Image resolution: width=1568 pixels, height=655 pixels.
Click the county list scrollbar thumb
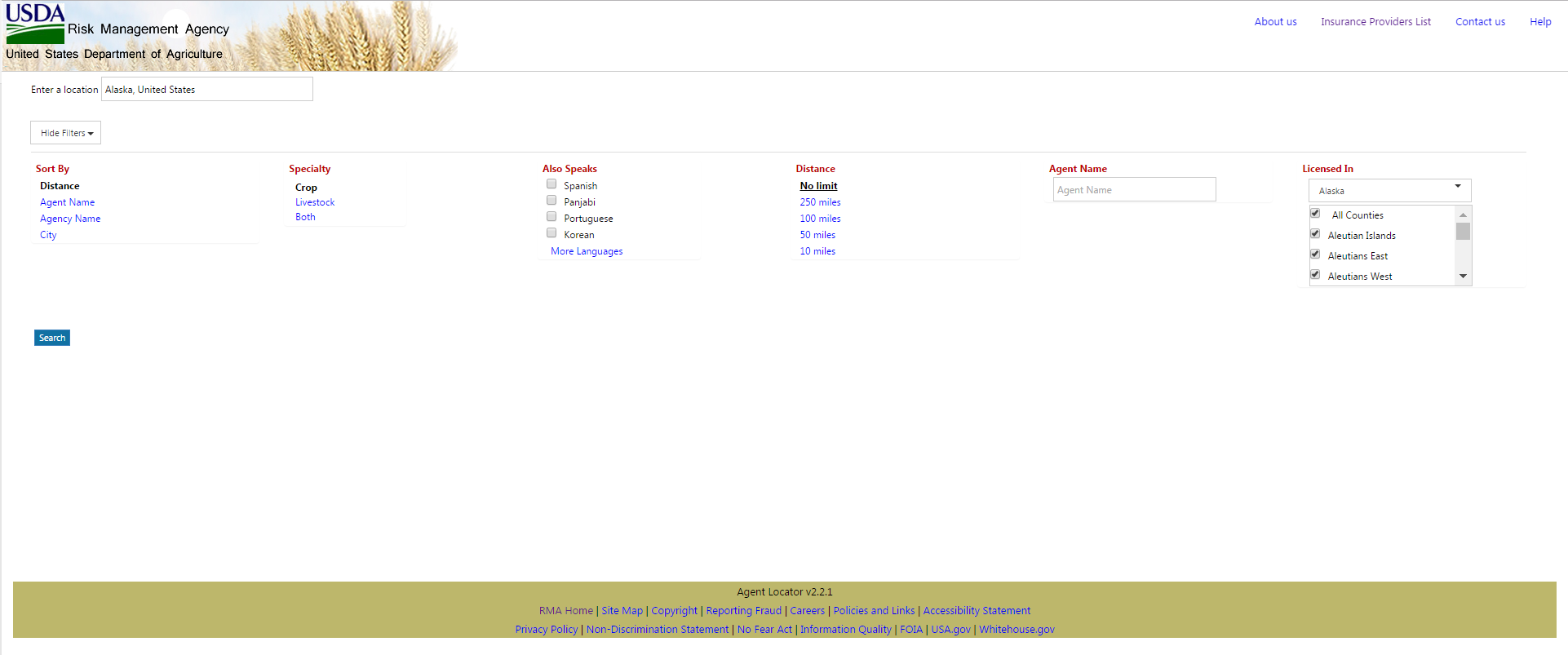[x=1463, y=232]
